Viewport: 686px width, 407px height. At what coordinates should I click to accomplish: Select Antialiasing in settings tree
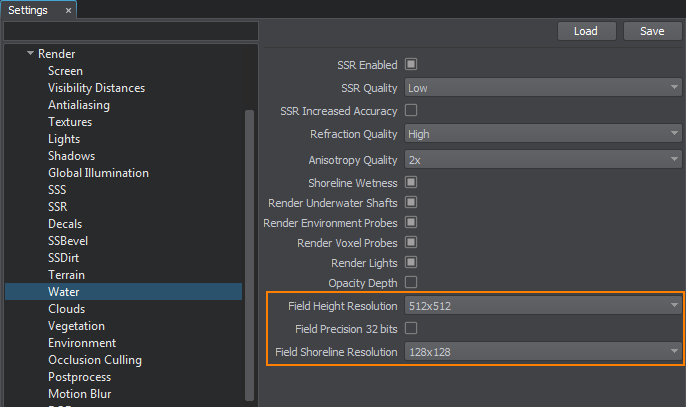point(79,105)
